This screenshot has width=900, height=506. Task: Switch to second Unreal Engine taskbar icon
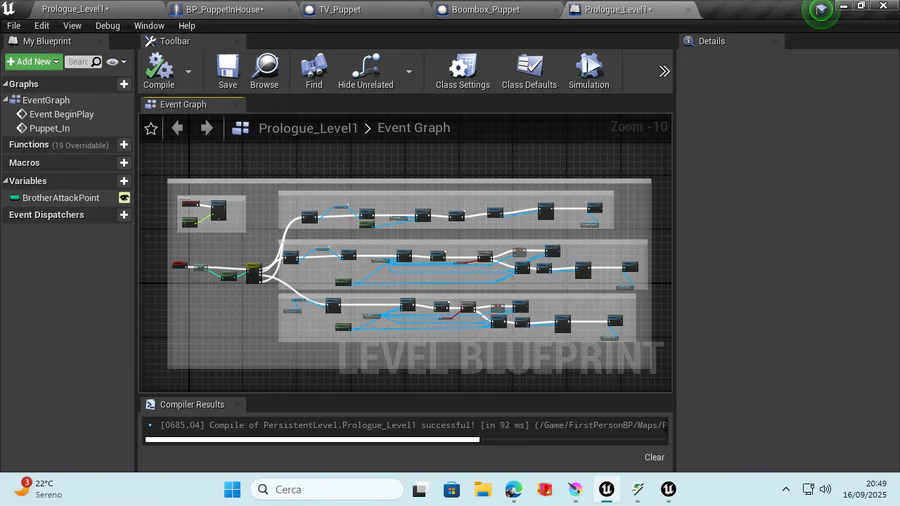click(x=668, y=489)
